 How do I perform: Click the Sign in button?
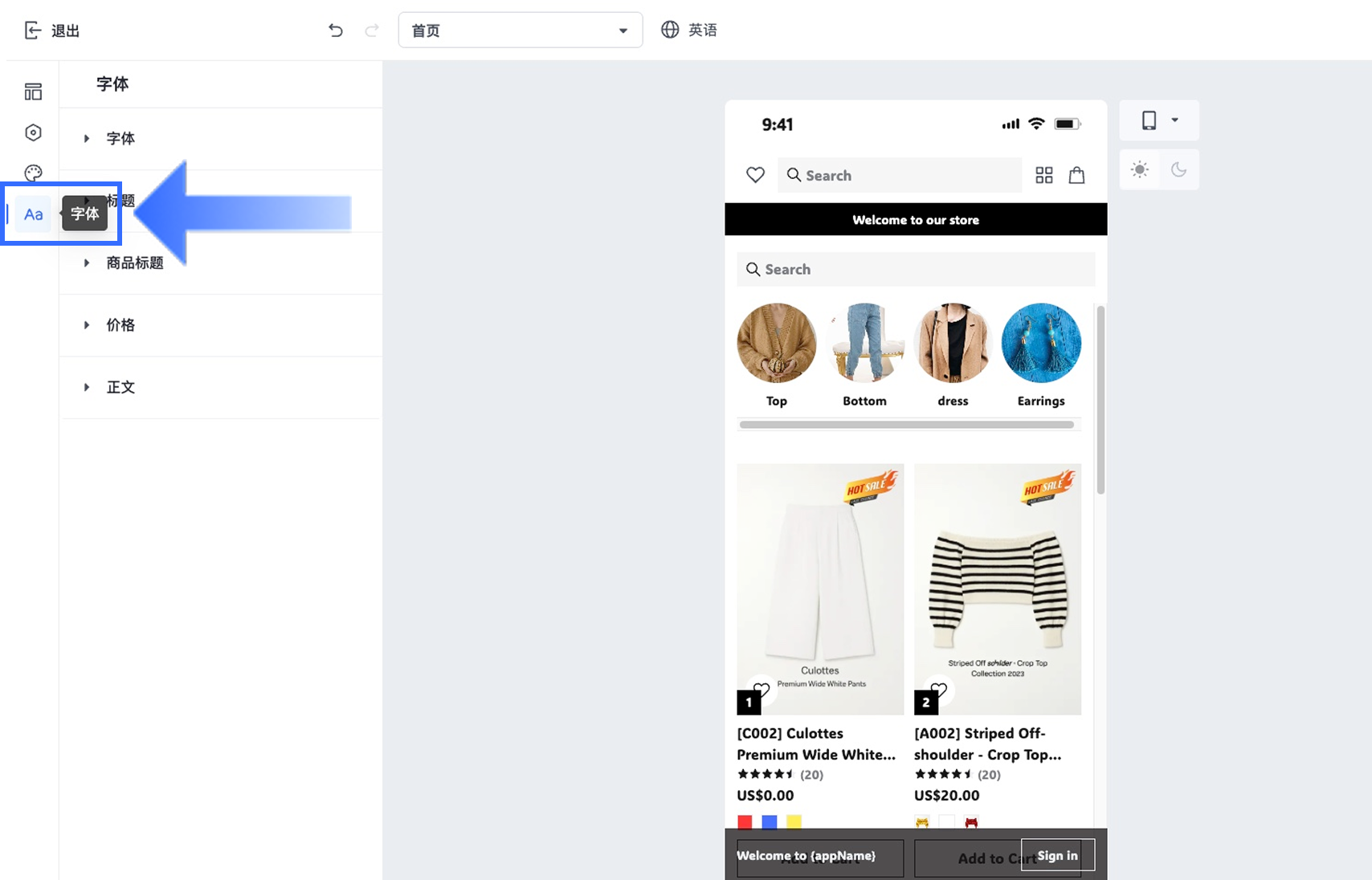pyautogui.click(x=1057, y=855)
